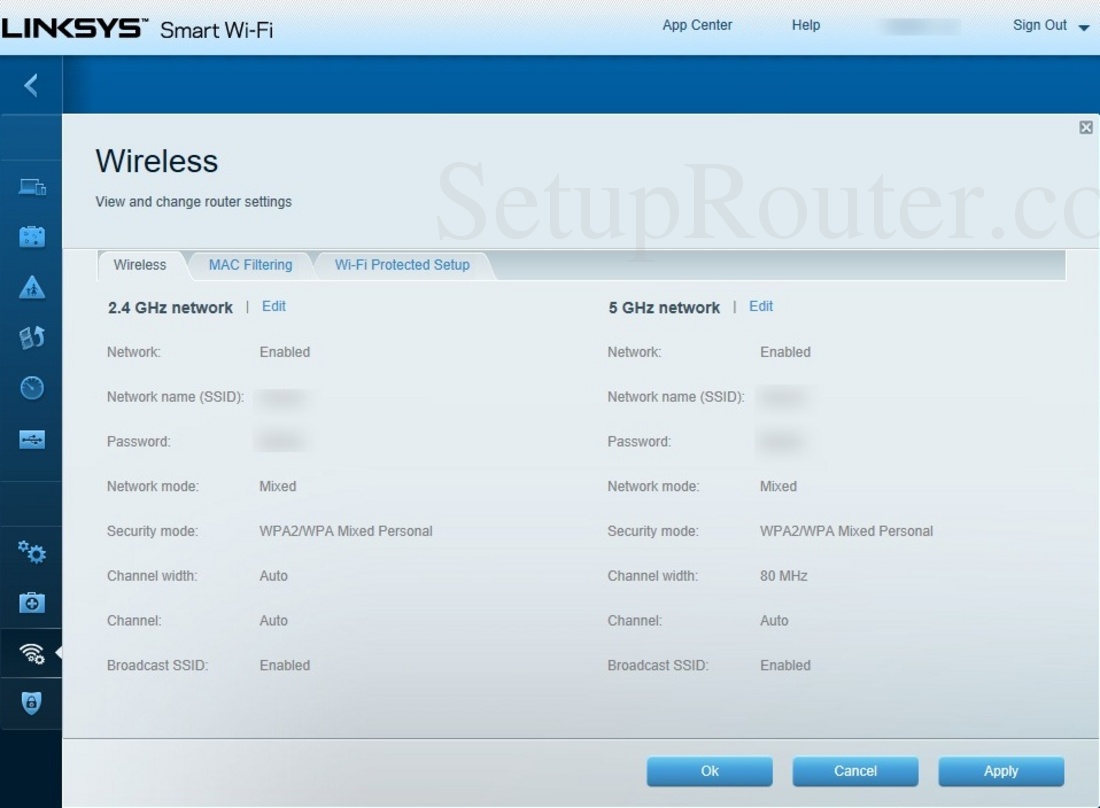Collapse the sidebar with the back chevron
This screenshot has height=808, width=1100.
coord(31,86)
